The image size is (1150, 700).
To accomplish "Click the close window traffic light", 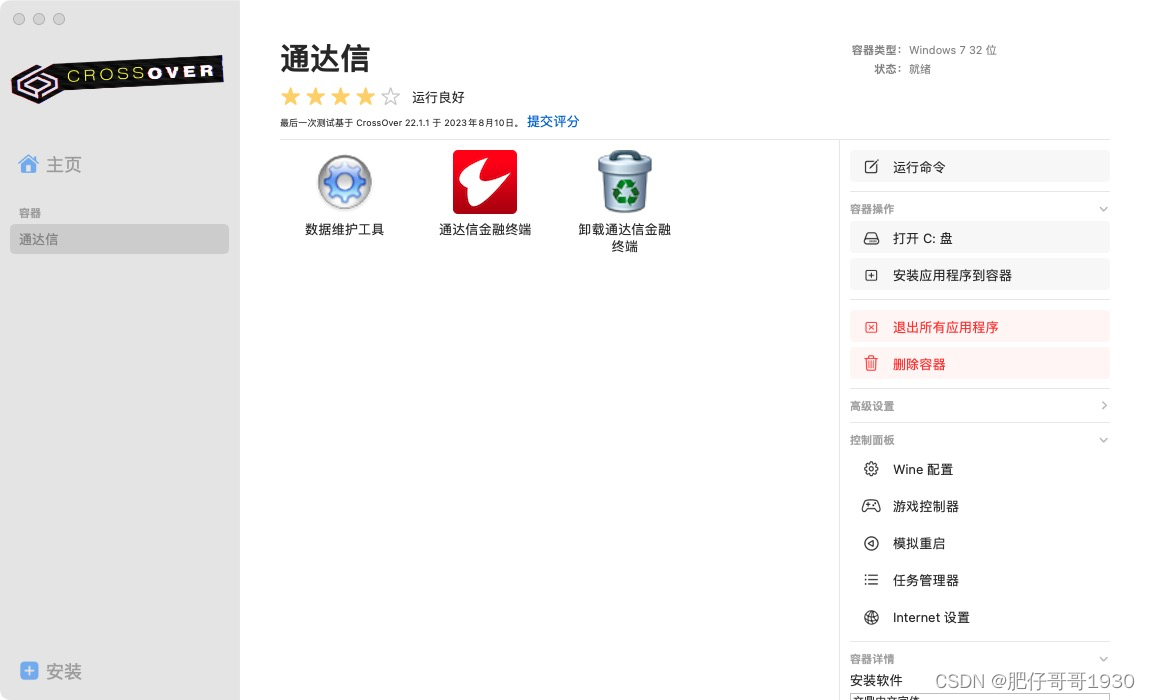I will 19,19.
